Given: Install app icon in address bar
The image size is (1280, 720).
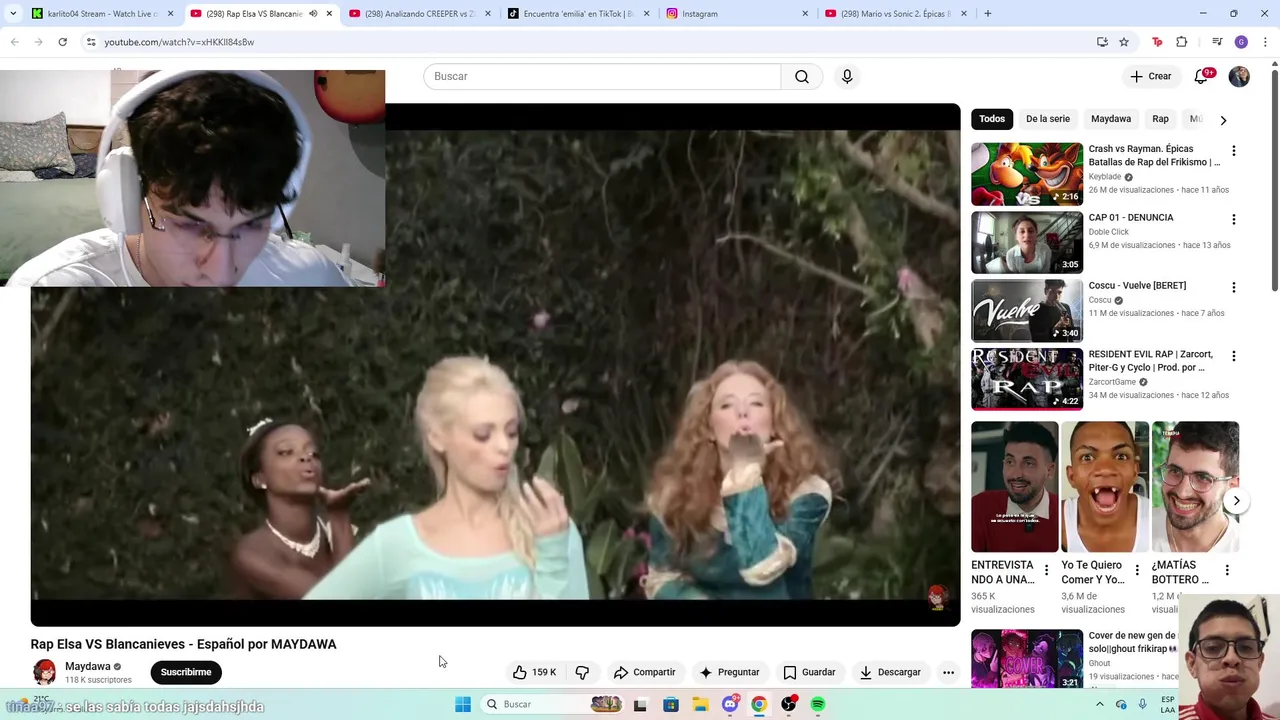Looking at the screenshot, I should [1102, 42].
